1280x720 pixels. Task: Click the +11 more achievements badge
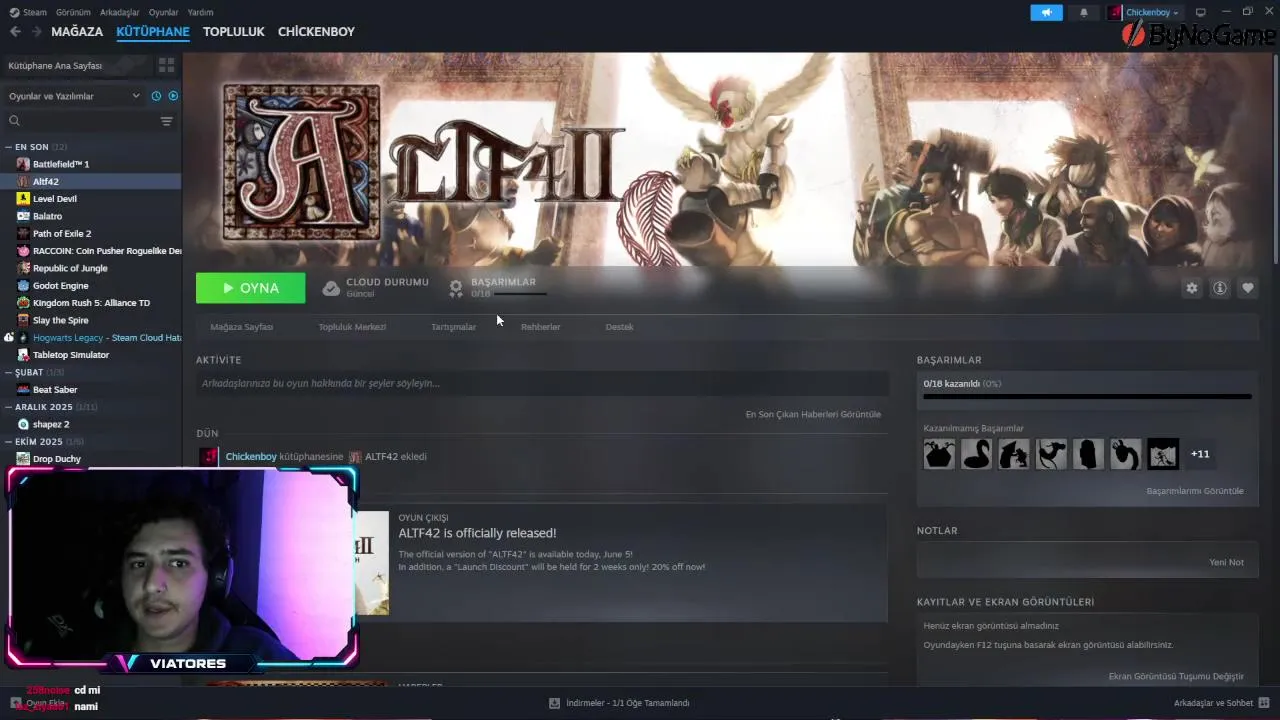coord(1200,454)
